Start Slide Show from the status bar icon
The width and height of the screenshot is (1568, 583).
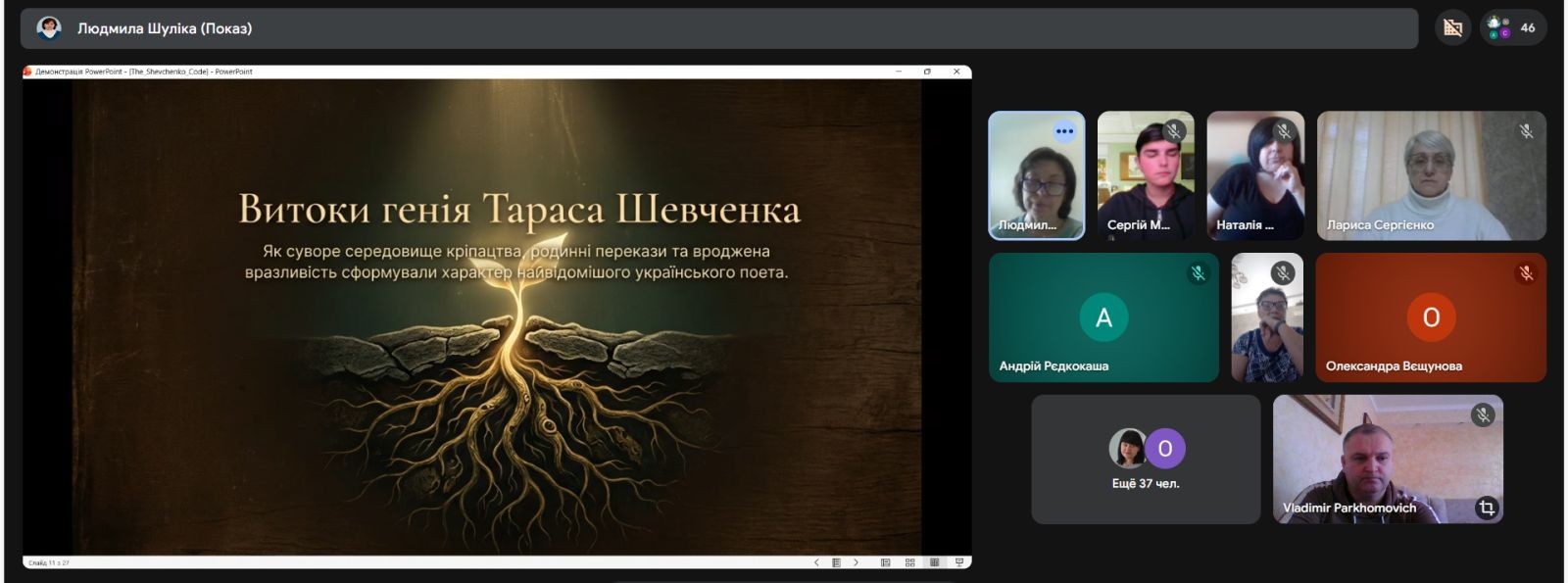[959, 562]
